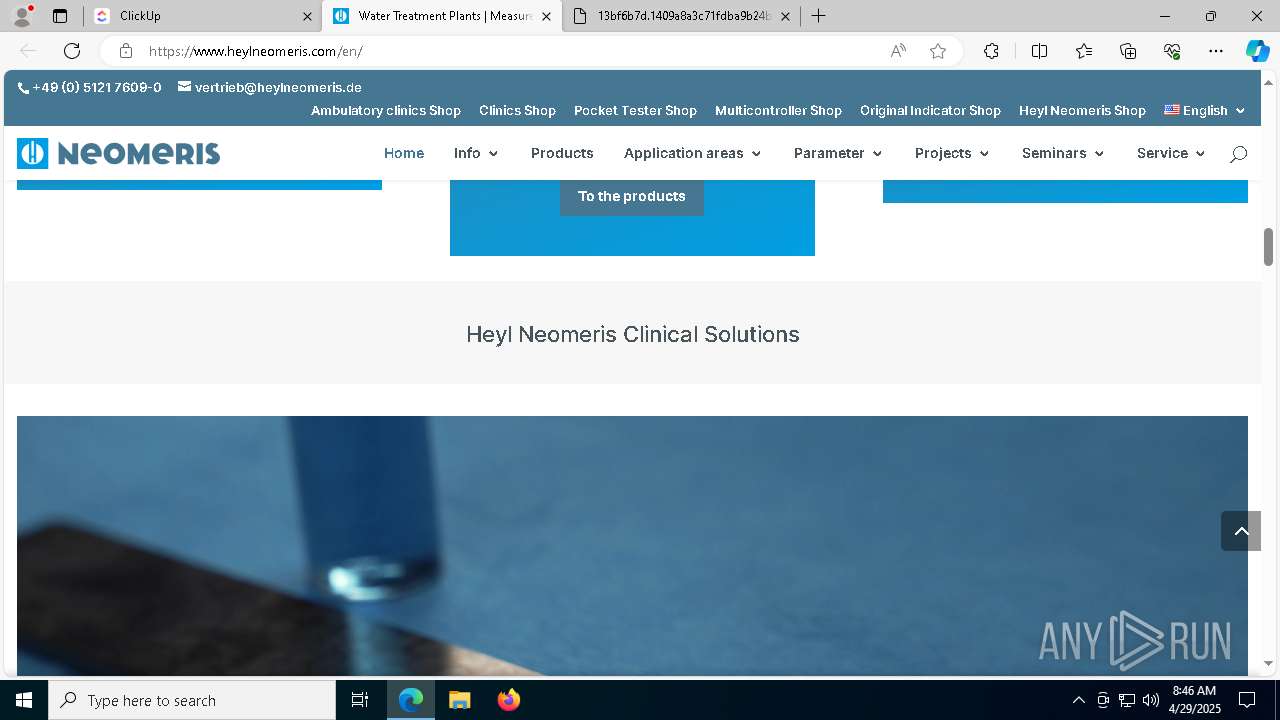The width and height of the screenshot is (1280, 720).
Task: Open Task View in taskbar
Action: 360,700
